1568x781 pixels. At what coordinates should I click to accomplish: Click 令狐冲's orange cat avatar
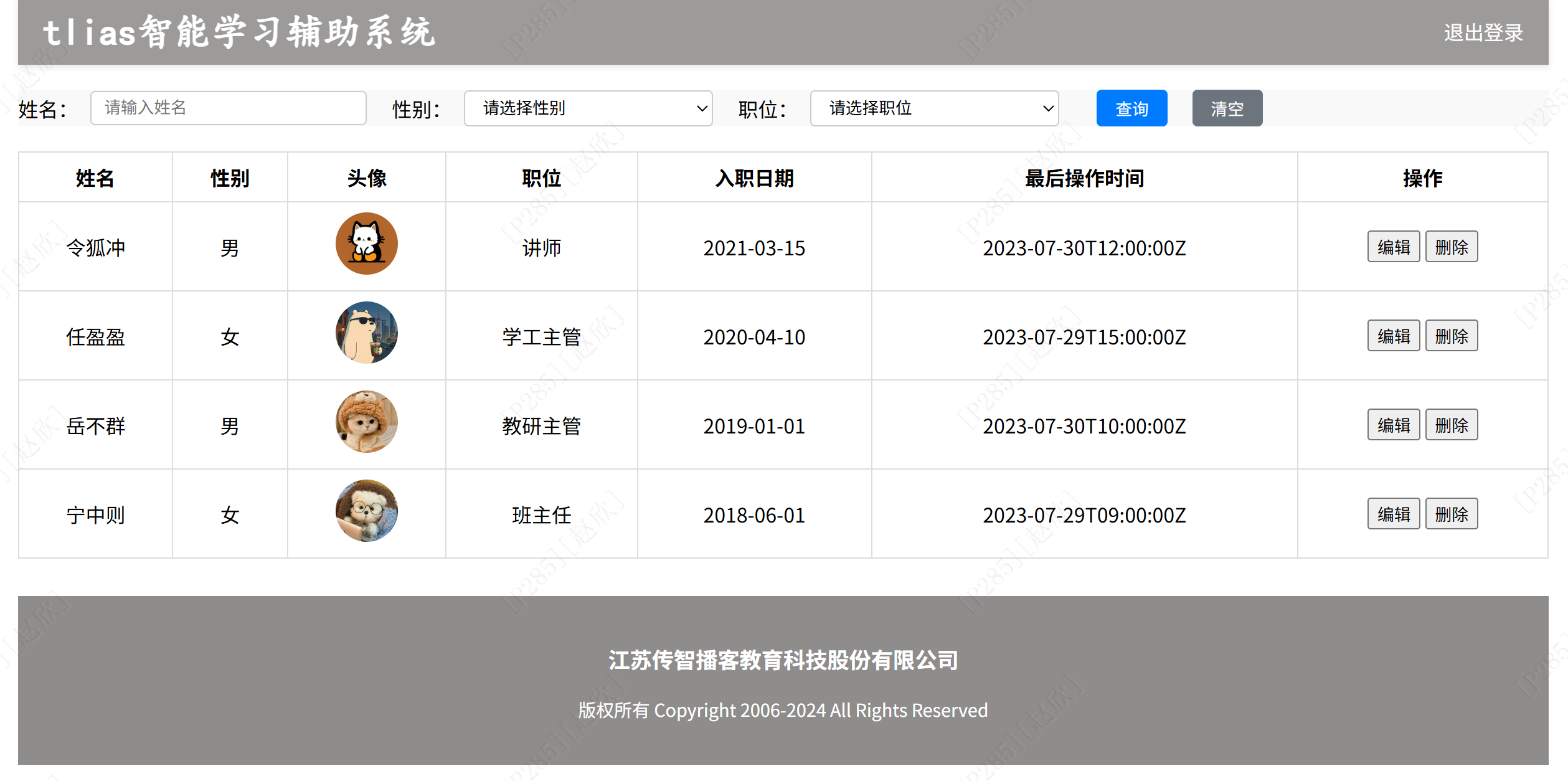click(x=366, y=244)
